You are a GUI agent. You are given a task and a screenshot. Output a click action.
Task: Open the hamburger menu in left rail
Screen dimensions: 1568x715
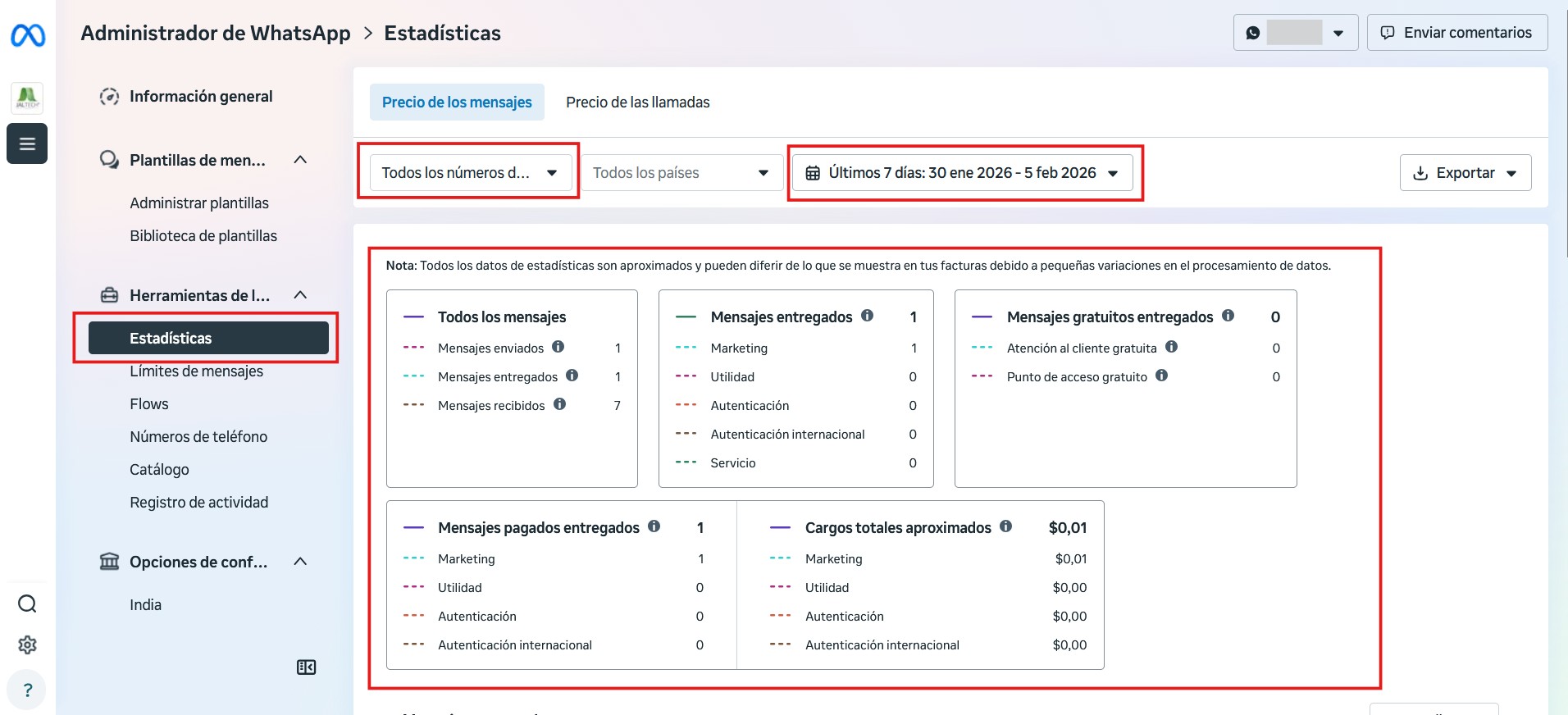pos(27,143)
